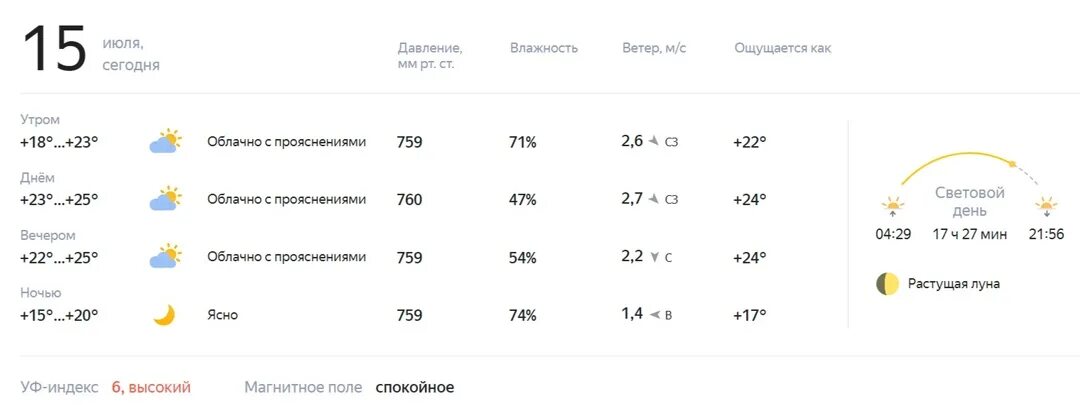Image resolution: width=1080 pixels, height=416 pixels.
Task: Click the magnetic field status "спокойное"
Action: click(x=414, y=387)
